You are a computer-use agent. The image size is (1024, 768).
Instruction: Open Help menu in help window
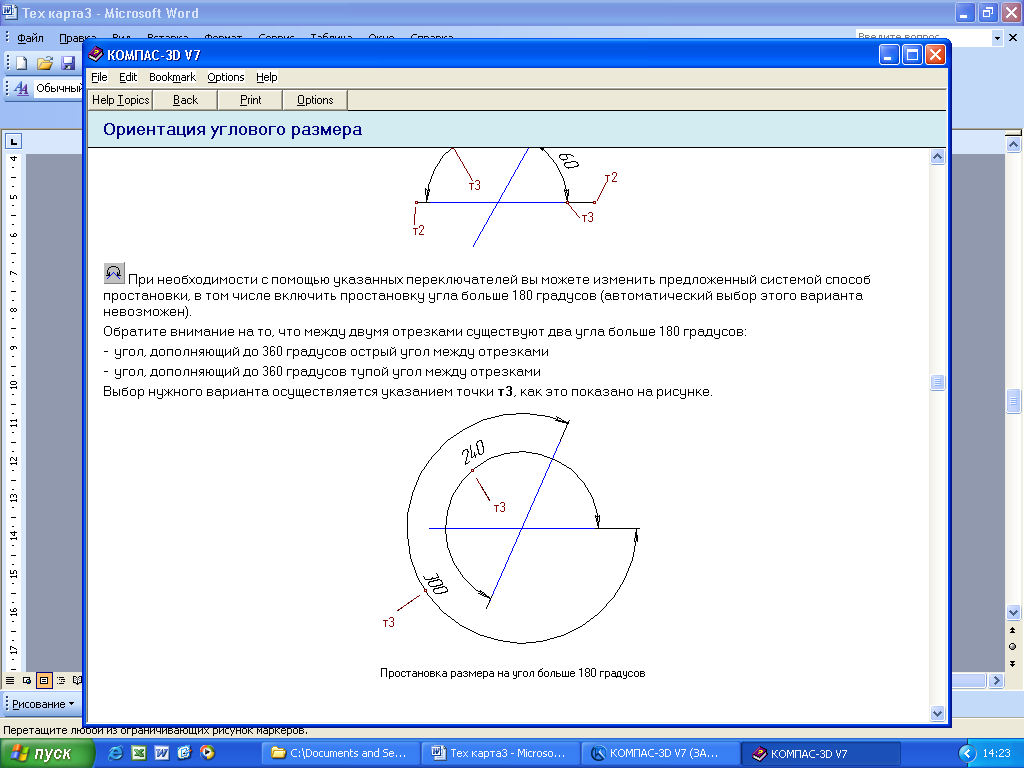click(266, 77)
